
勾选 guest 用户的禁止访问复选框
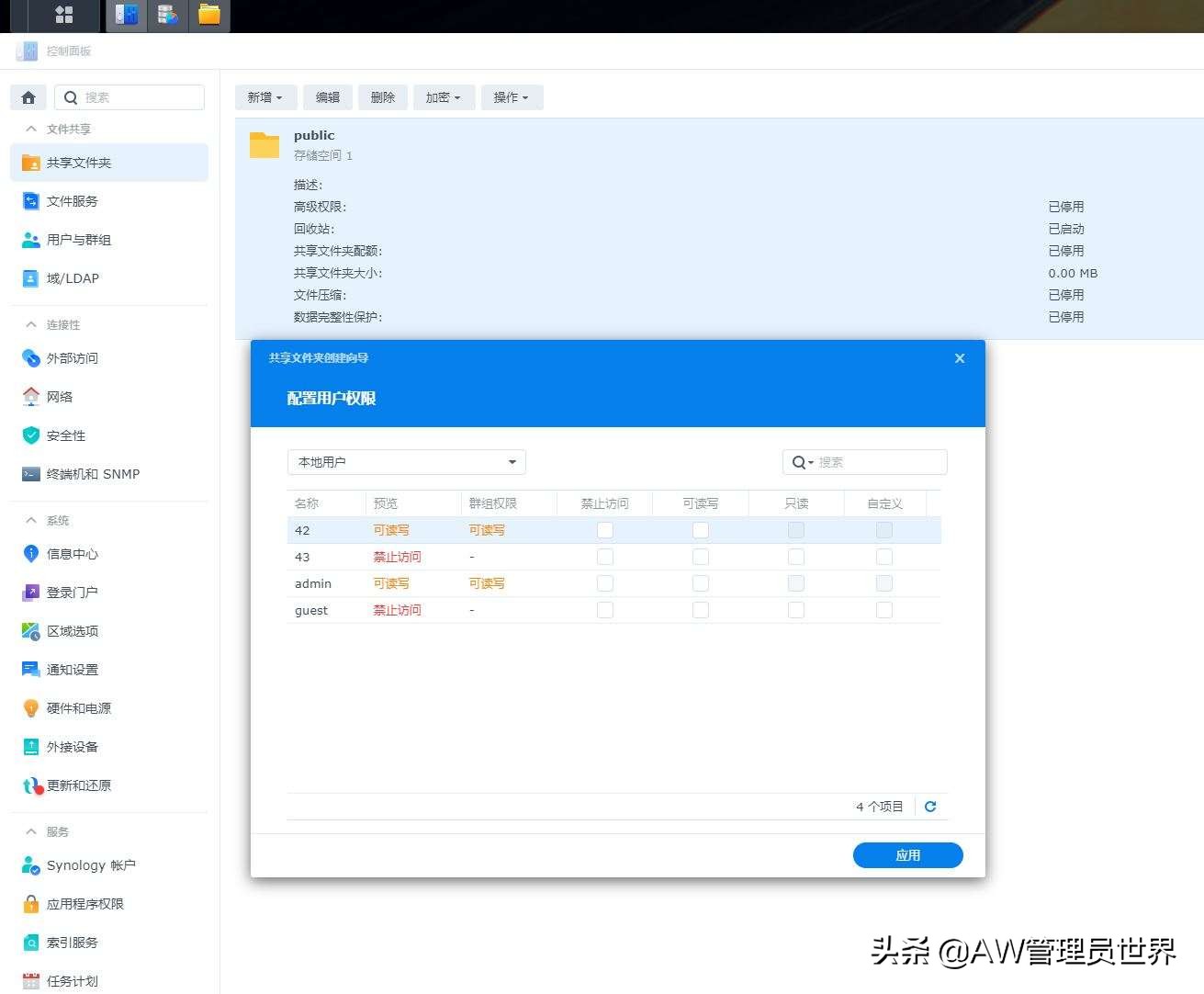click(x=604, y=609)
